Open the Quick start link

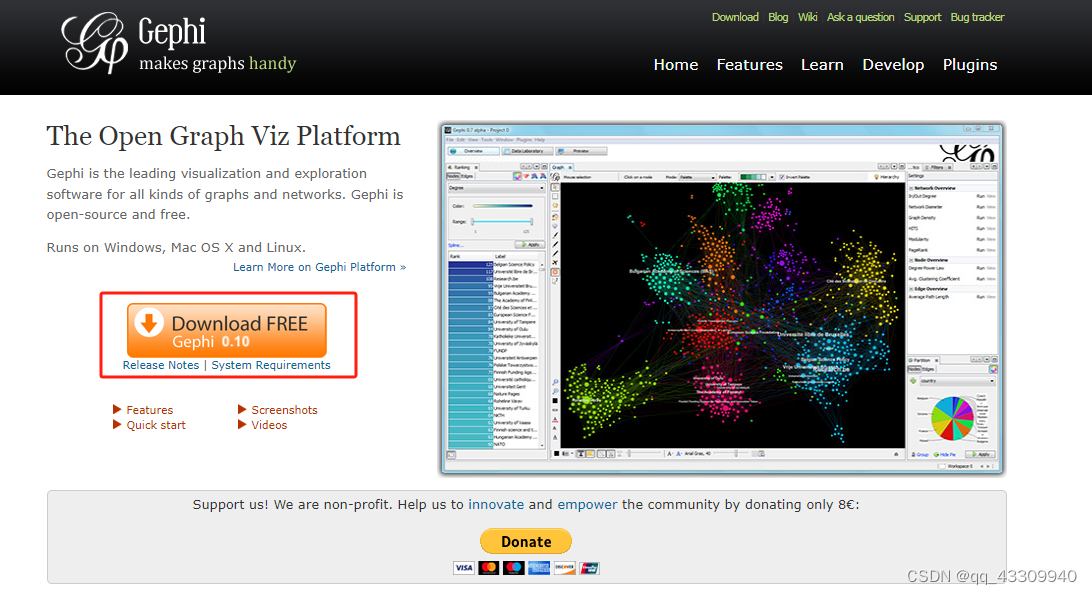(x=156, y=425)
